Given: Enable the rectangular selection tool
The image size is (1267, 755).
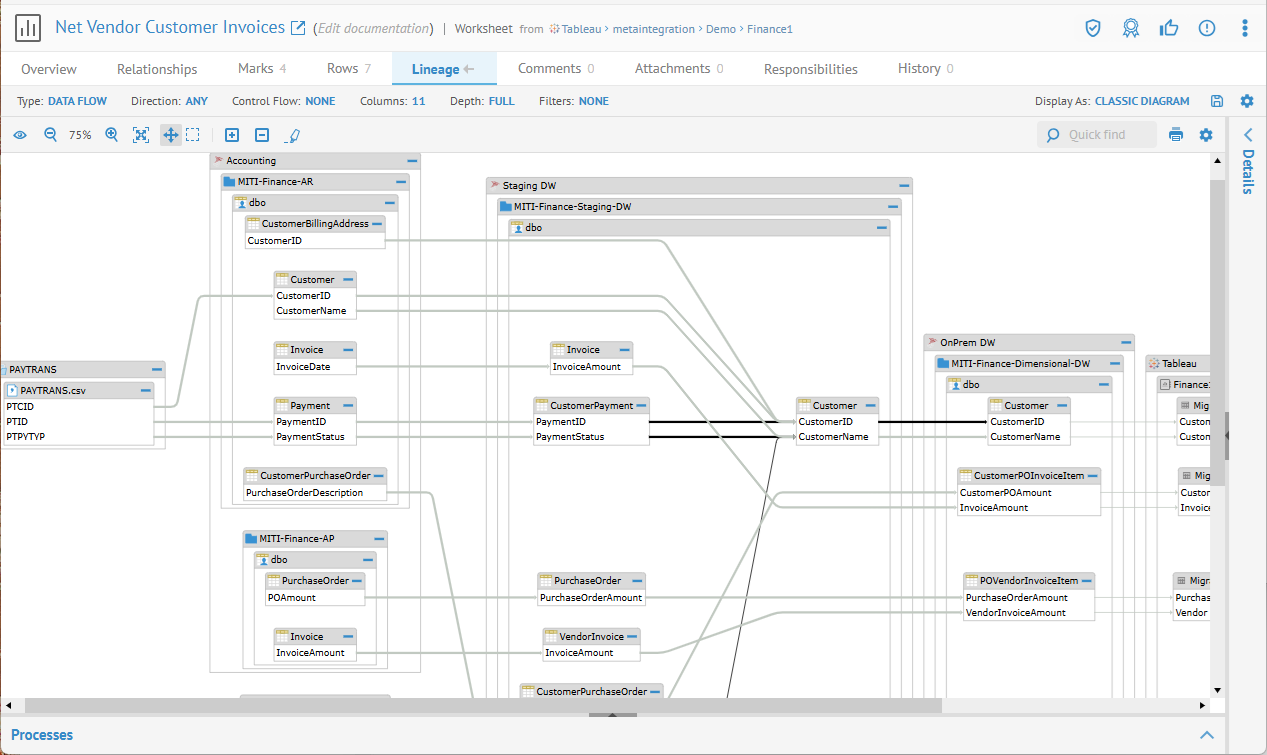Looking at the screenshot, I should point(193,135).
